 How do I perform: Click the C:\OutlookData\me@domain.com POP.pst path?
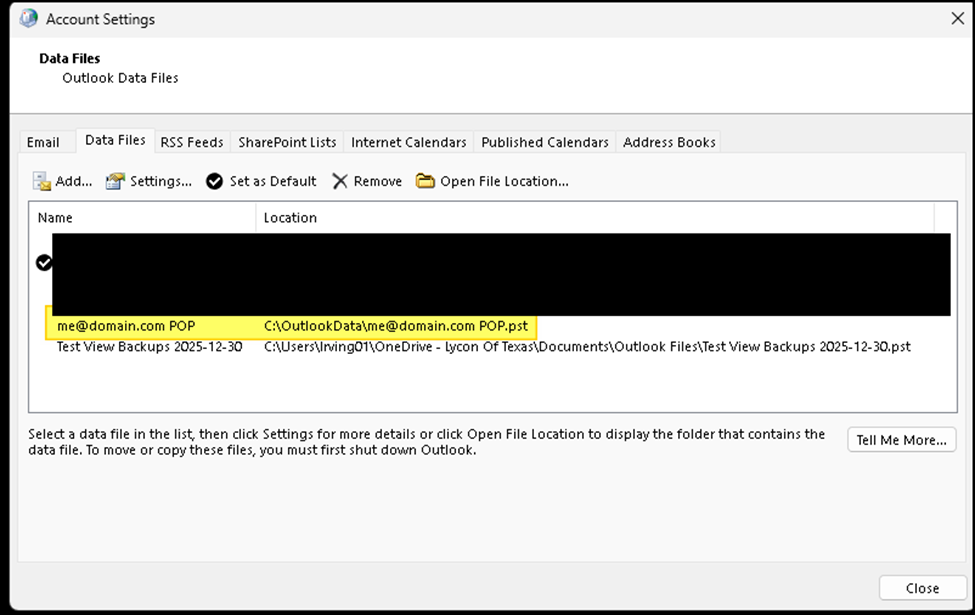tap(396, 326)
